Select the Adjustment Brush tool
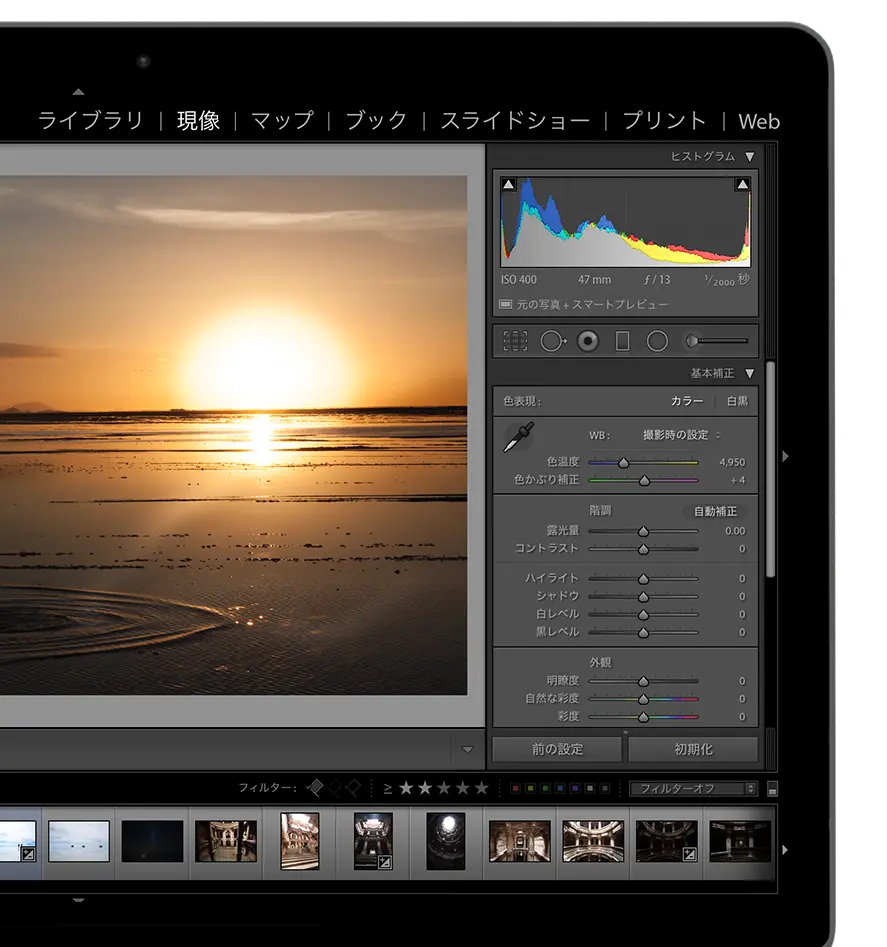The height and width of the screenshot is (947, 887). pyautogui.click(x=717, y=341)
